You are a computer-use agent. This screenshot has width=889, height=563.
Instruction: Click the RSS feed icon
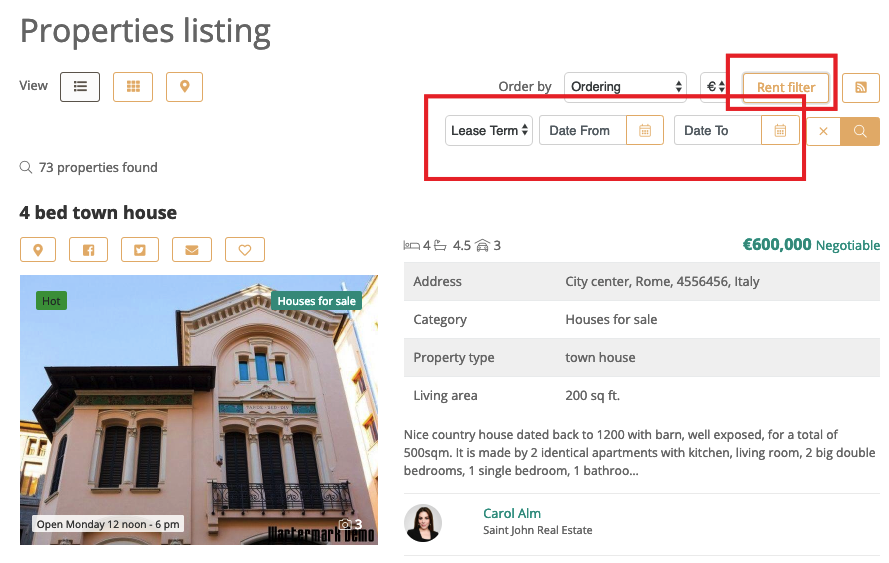[x=860, y=88]
